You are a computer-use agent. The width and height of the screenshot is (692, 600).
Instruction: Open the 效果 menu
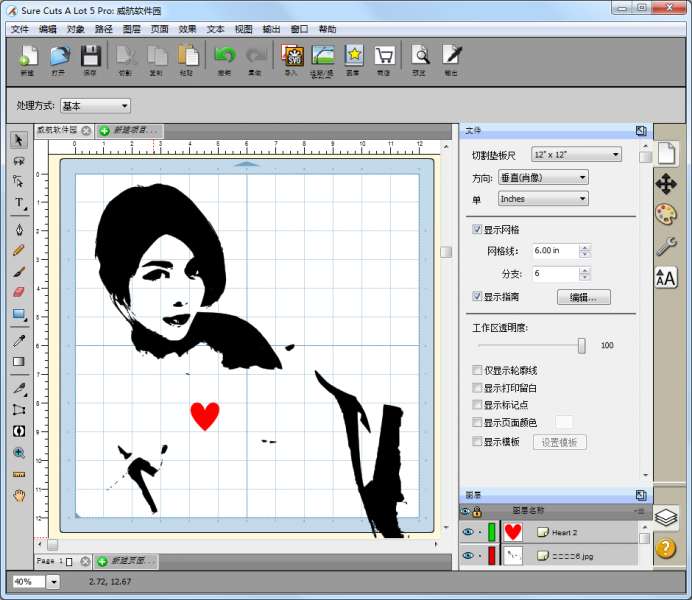pyautogui.click(x=187, y=29)
